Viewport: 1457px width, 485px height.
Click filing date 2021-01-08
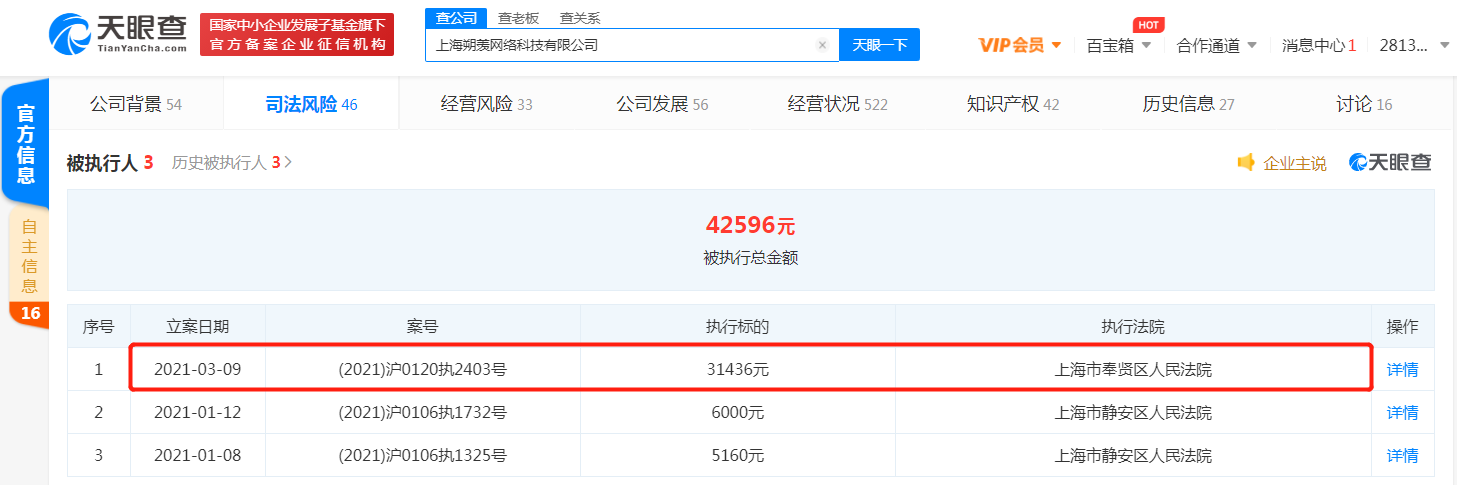tap(198, 455)
